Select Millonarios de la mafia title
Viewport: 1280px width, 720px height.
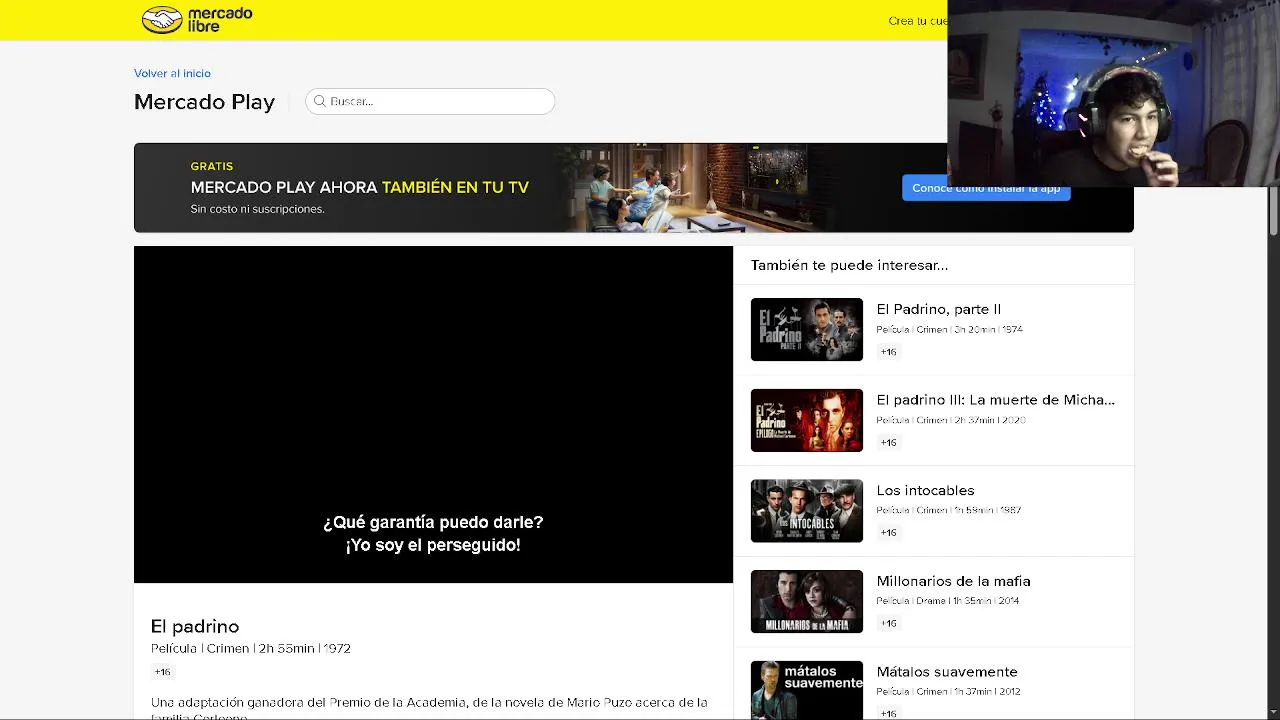pyautogui.click(x=953, y=581)
